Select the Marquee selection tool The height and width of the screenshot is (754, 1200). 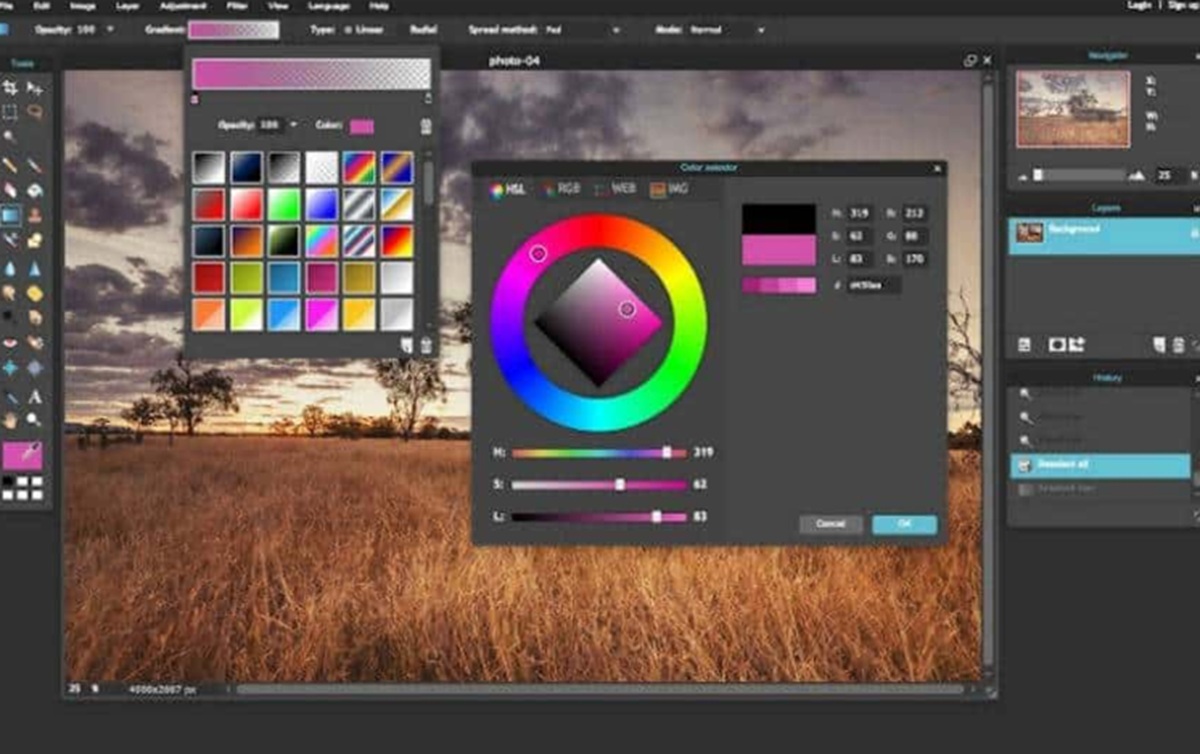point(10,112)
